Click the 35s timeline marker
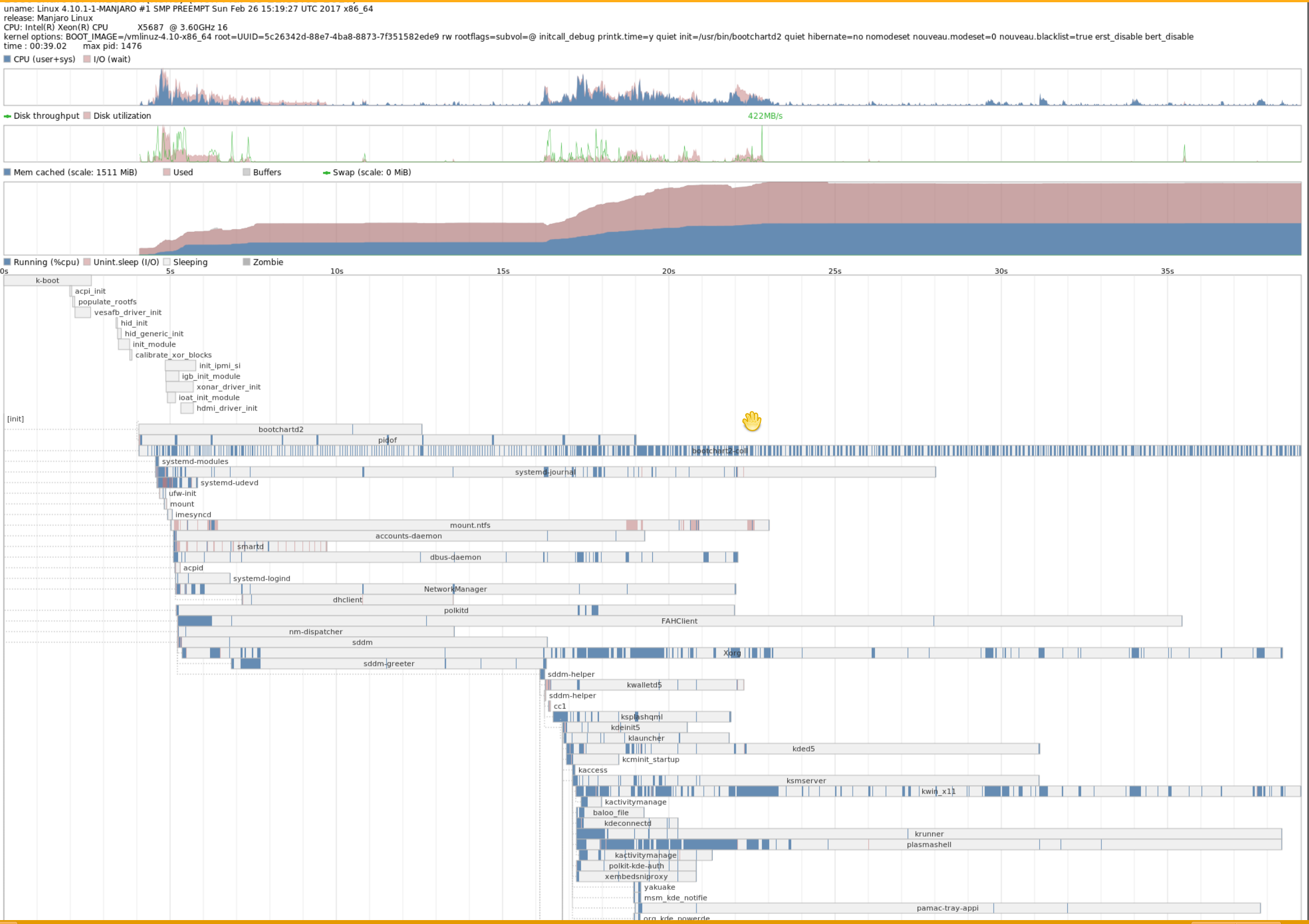 tap(1167, 271)
